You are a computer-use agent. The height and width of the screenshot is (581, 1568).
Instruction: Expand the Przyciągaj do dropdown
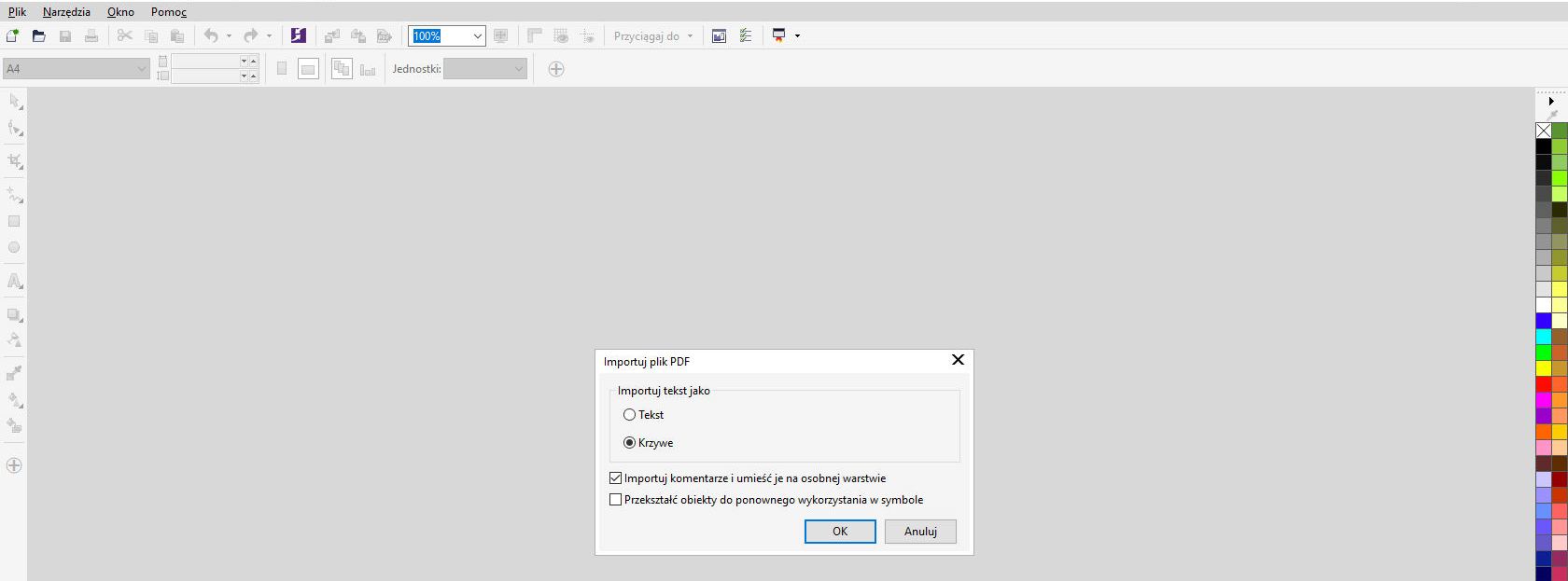tap(690, 36)
